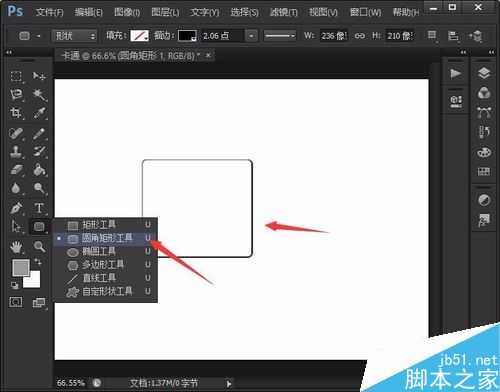Screen dimensions: 500x392
Task: Select the Path Selection tool
Action: (x=16, y=227)
